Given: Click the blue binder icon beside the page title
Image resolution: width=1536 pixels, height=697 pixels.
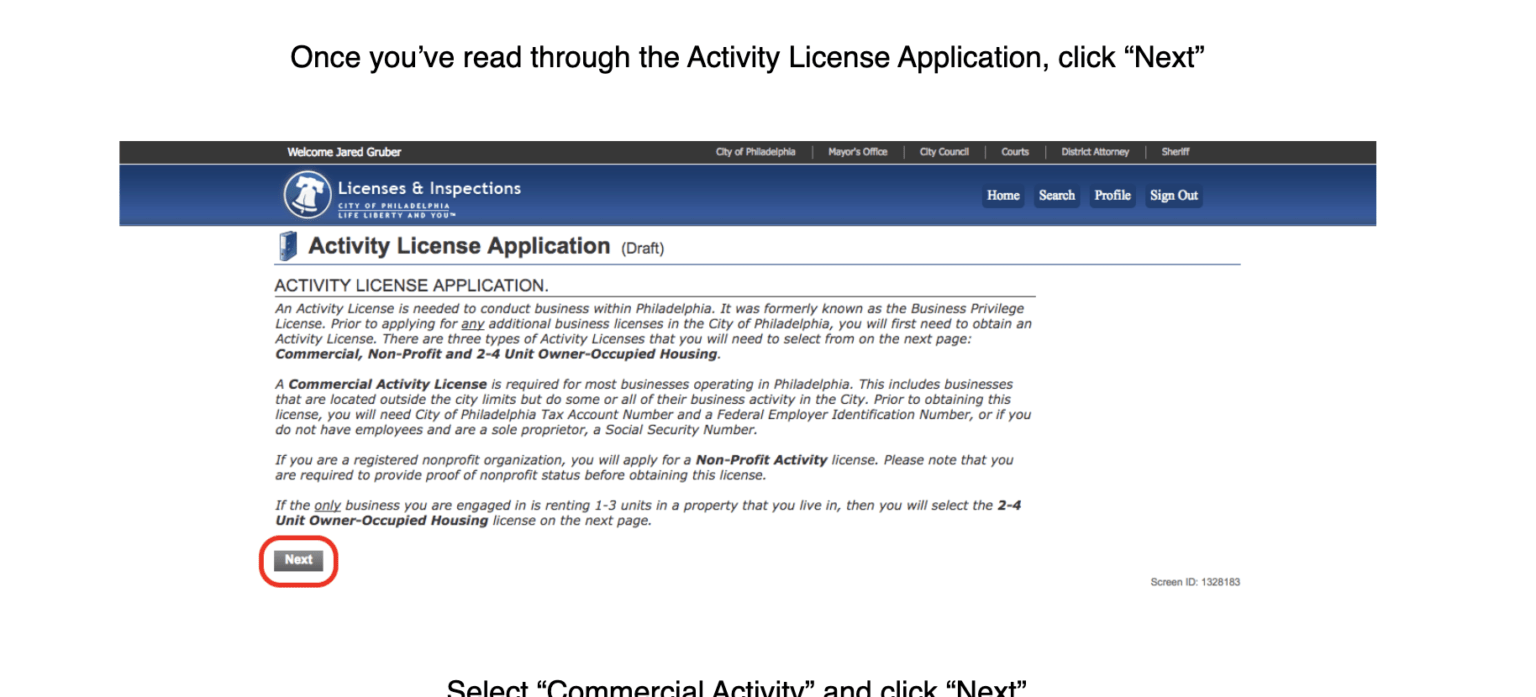Looking at the screenshot, I should click(x=288, y=245).
